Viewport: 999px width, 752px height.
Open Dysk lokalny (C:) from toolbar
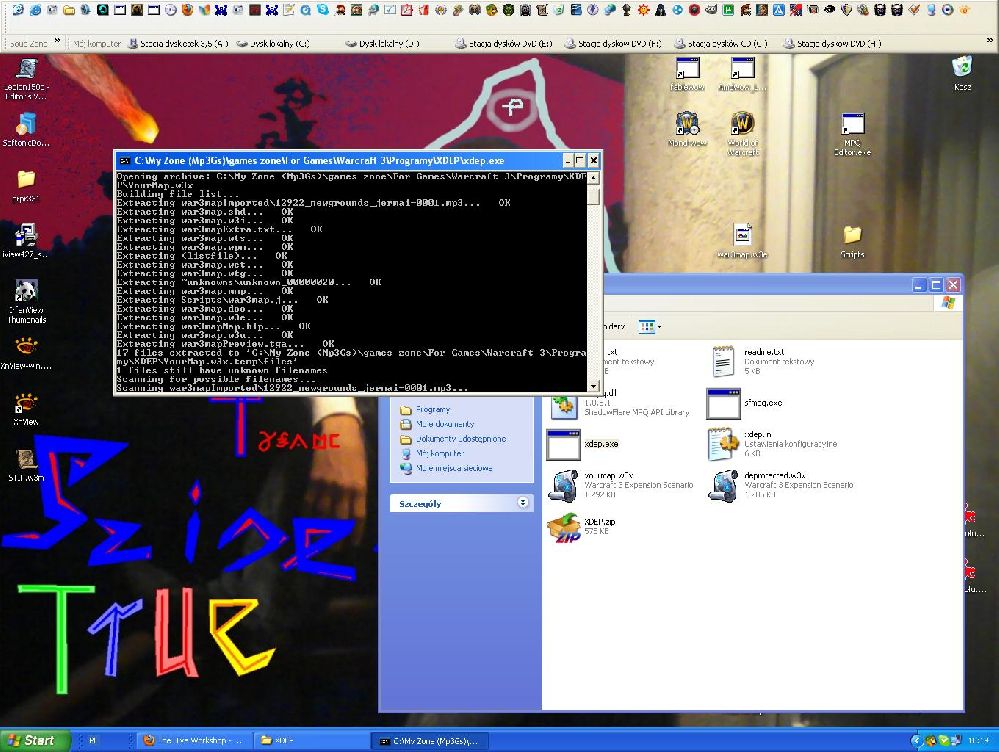[273, 43]
